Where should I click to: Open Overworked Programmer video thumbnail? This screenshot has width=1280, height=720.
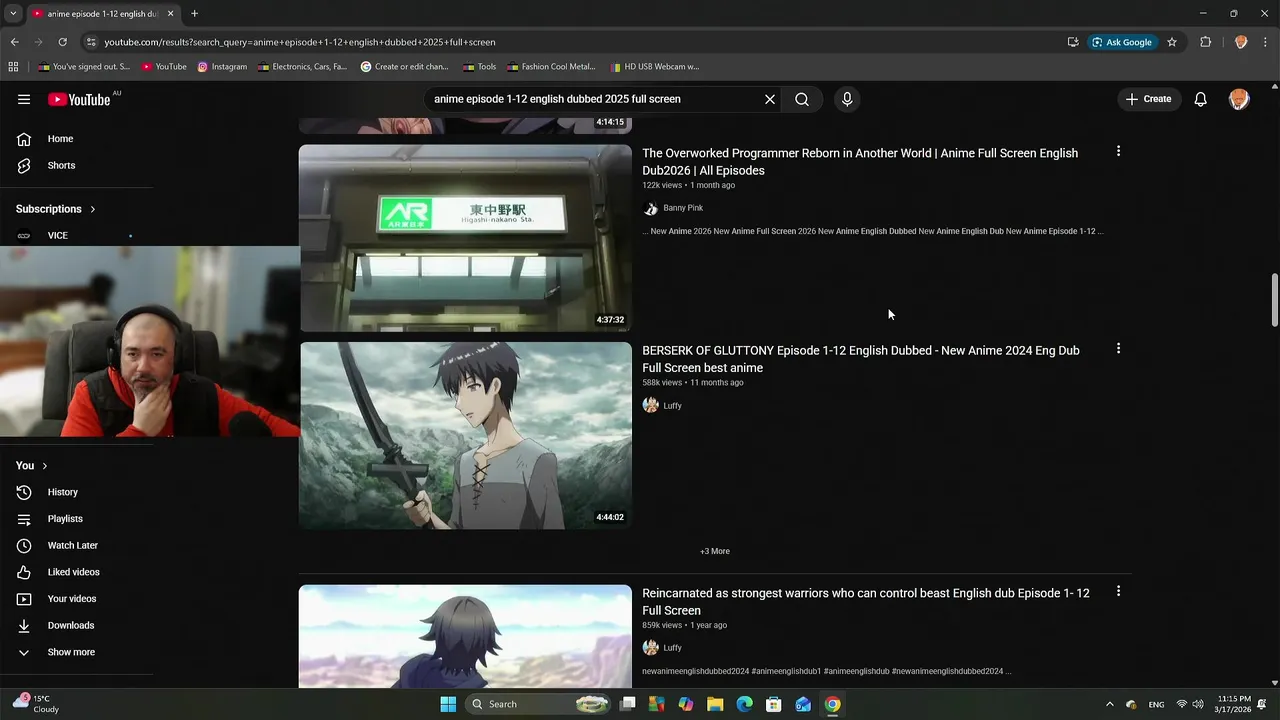(x=465, y=238)
